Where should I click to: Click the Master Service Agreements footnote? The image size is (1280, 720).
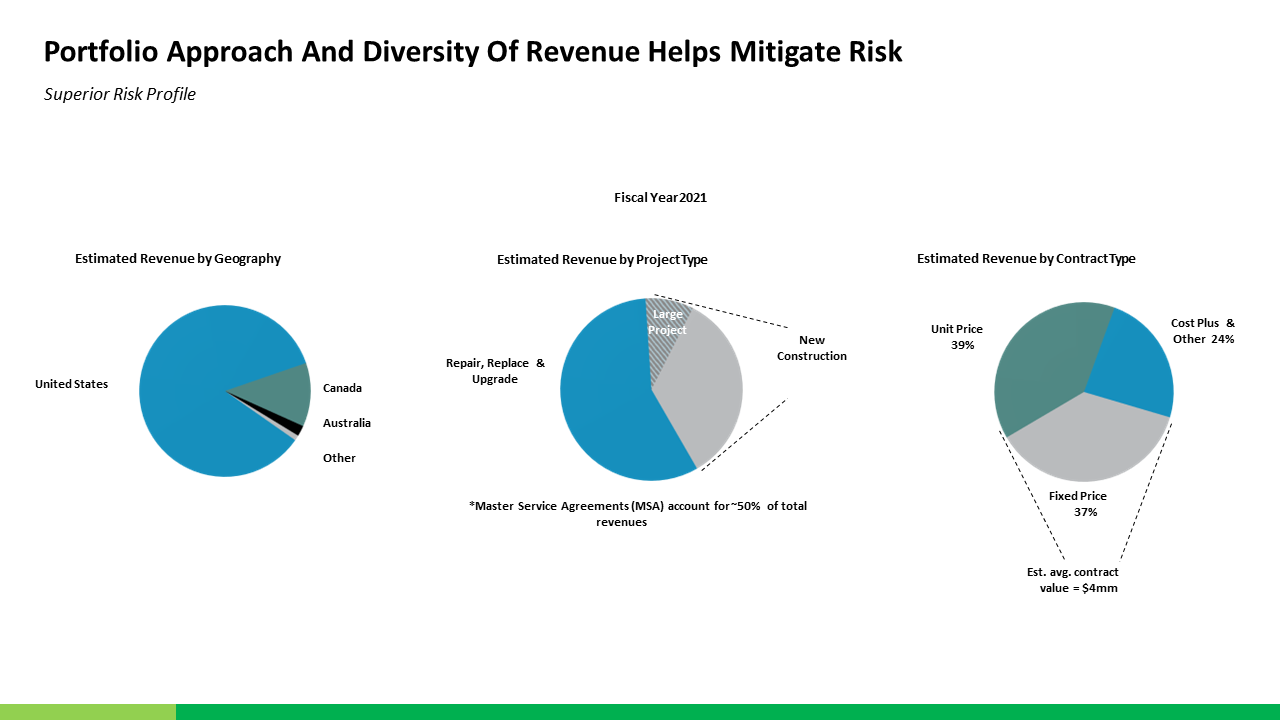point(638,514)
